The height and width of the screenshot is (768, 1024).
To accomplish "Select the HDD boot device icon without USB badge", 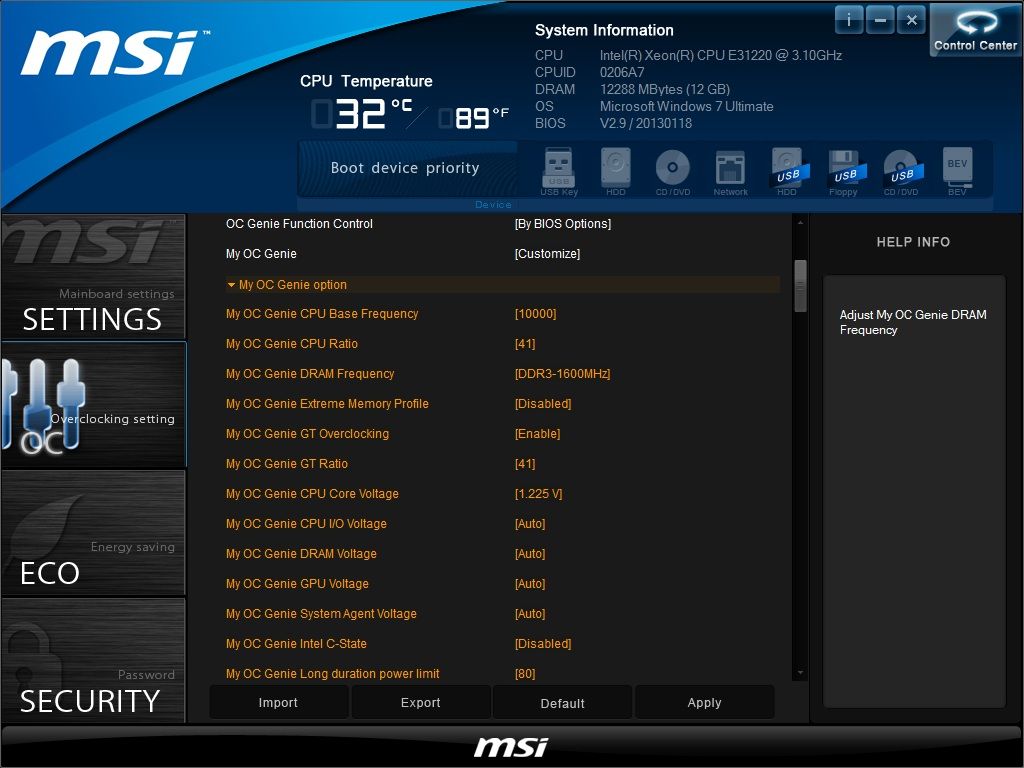I will pos(616,171).
